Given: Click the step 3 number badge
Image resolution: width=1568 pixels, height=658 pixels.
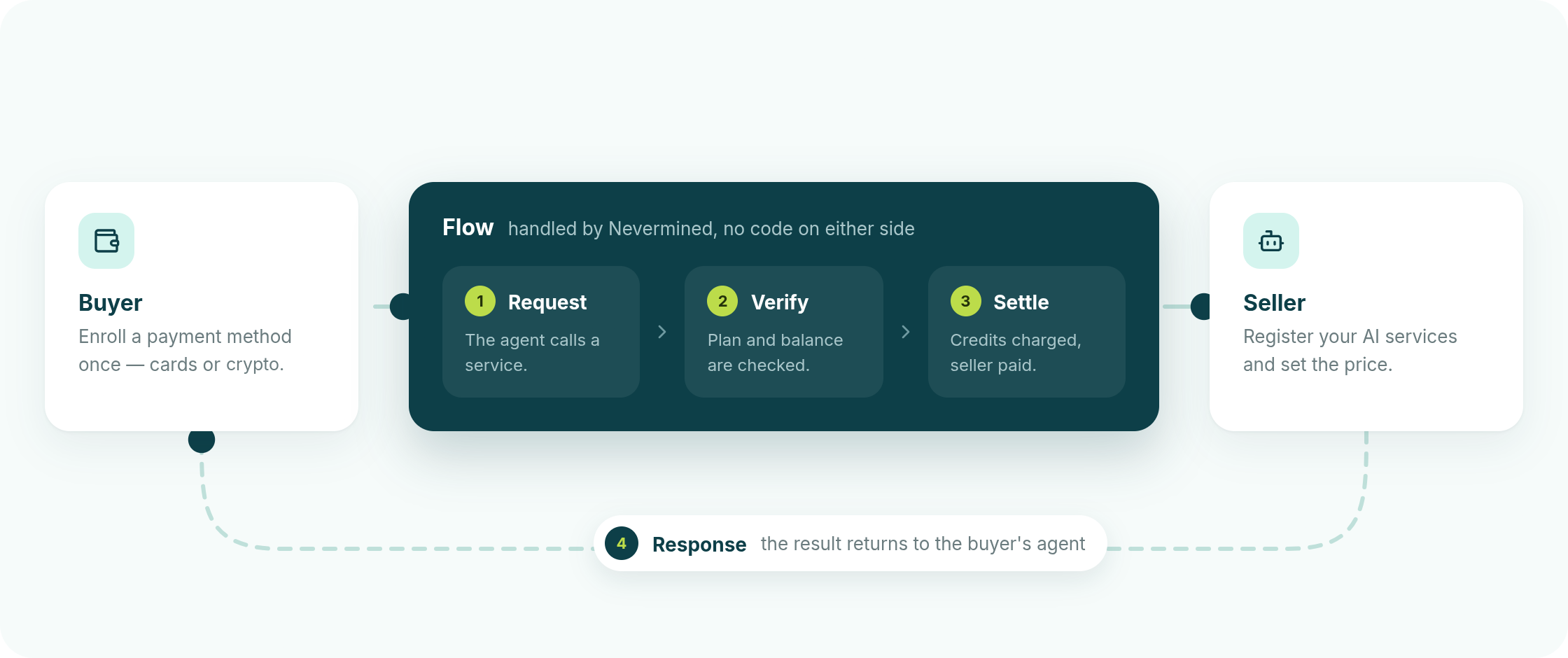Looking at the screenshot, I should click(x=965, y=301).
